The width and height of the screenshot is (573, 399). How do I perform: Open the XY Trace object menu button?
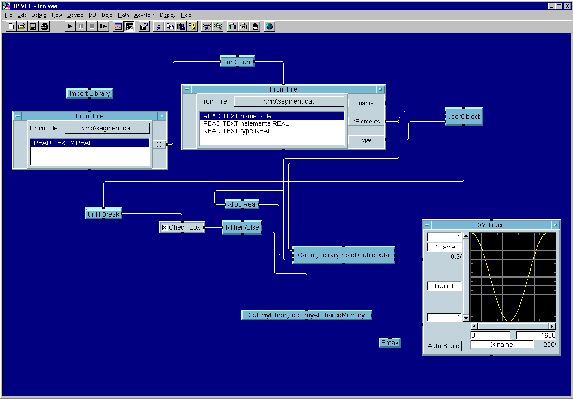click(427, 225)
